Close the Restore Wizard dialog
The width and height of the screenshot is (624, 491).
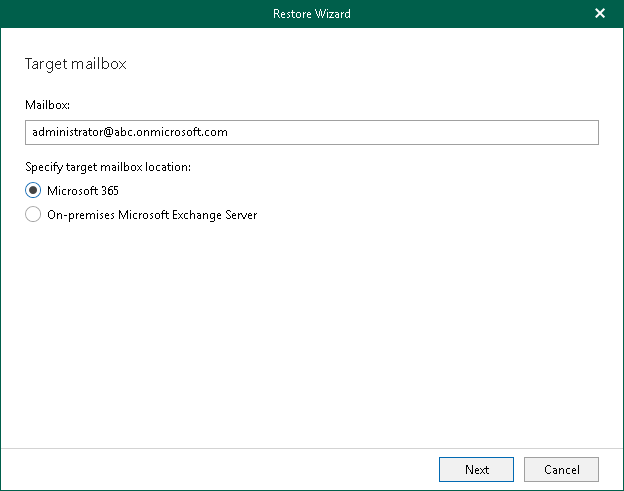[600, 14]
